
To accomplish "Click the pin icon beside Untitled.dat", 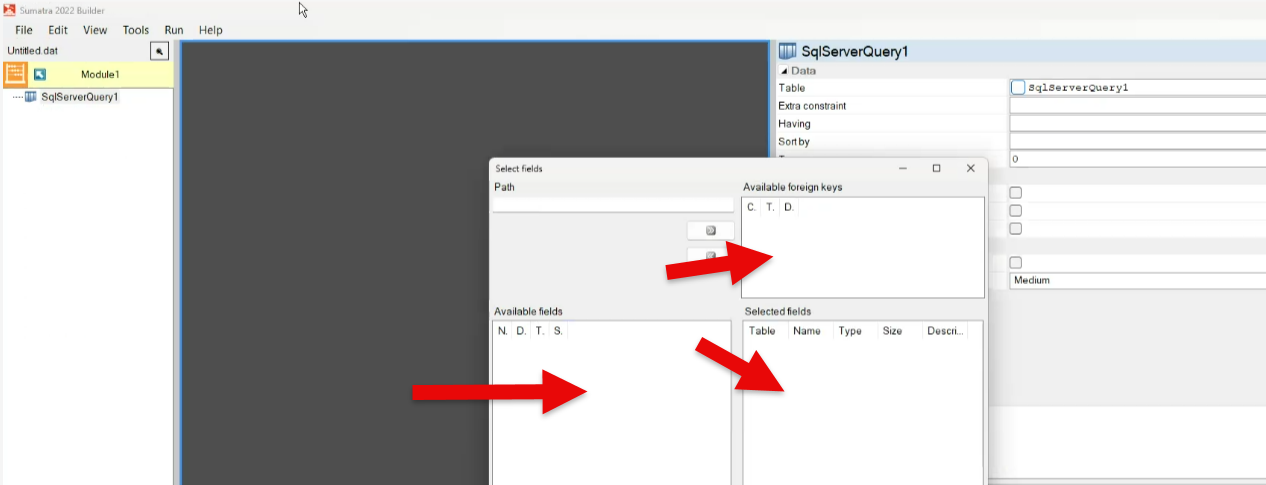I will 158,51.
